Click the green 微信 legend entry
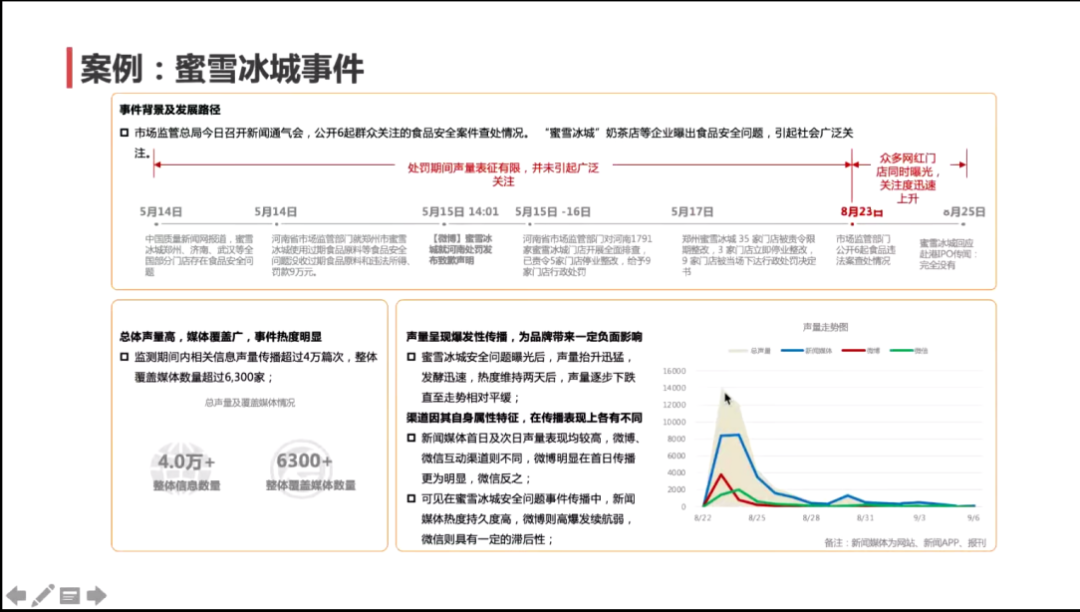This screenshot has width=1080, height=612. (x=910, y=351)
